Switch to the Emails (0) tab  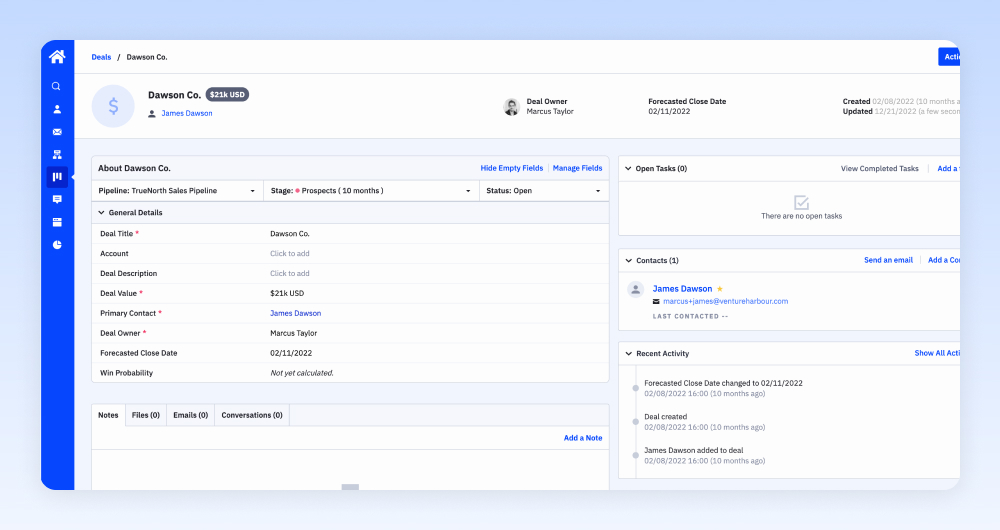(191, 415)
